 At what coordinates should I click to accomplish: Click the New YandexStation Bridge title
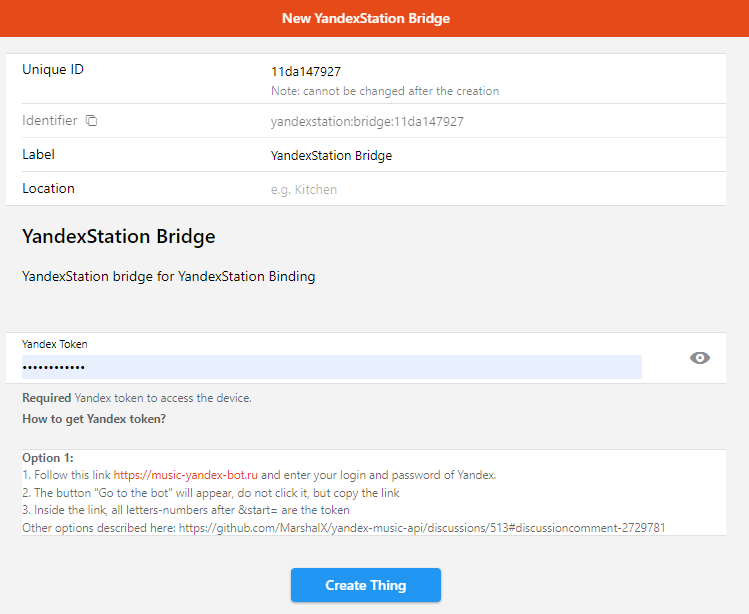pos(366,18)
